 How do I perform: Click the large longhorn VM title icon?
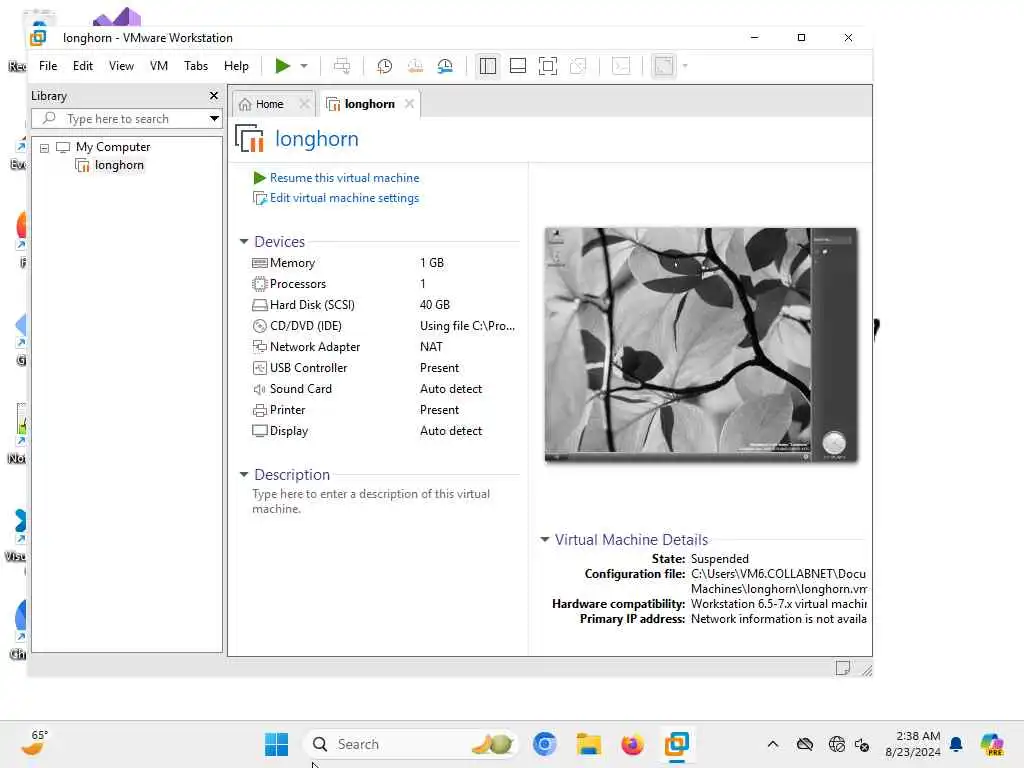tap(249, 138)
